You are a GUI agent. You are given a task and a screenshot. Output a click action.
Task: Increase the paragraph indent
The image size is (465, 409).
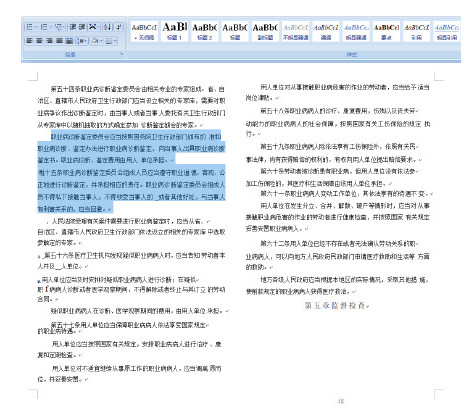pos(82,27)
